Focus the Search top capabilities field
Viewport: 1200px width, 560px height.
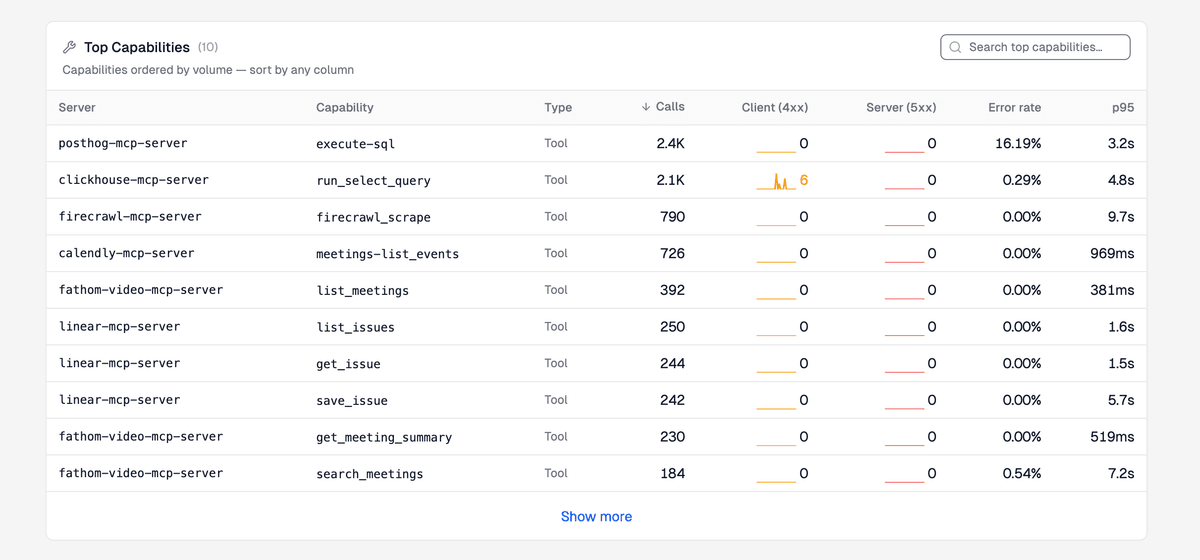(x=1035, y=47)
